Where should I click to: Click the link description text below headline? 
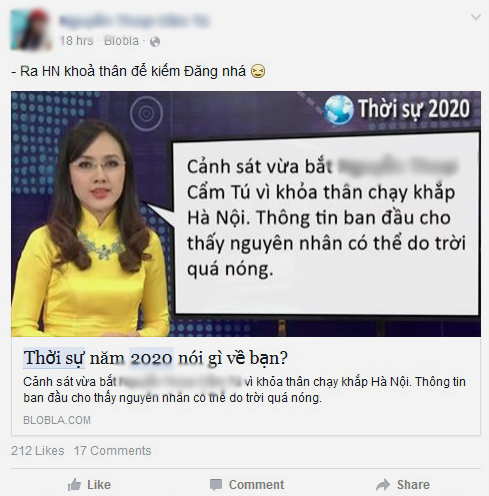tap(244, 390)
